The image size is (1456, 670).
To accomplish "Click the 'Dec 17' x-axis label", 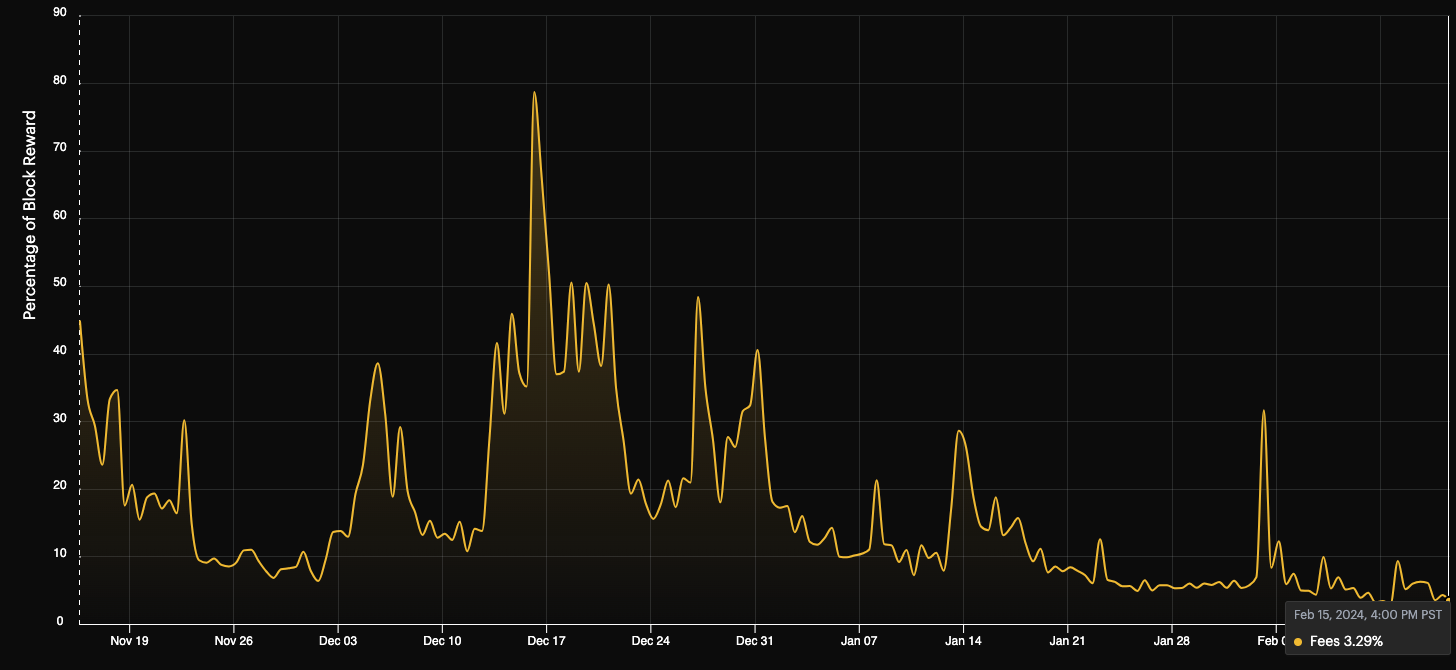I will (546, 641).
